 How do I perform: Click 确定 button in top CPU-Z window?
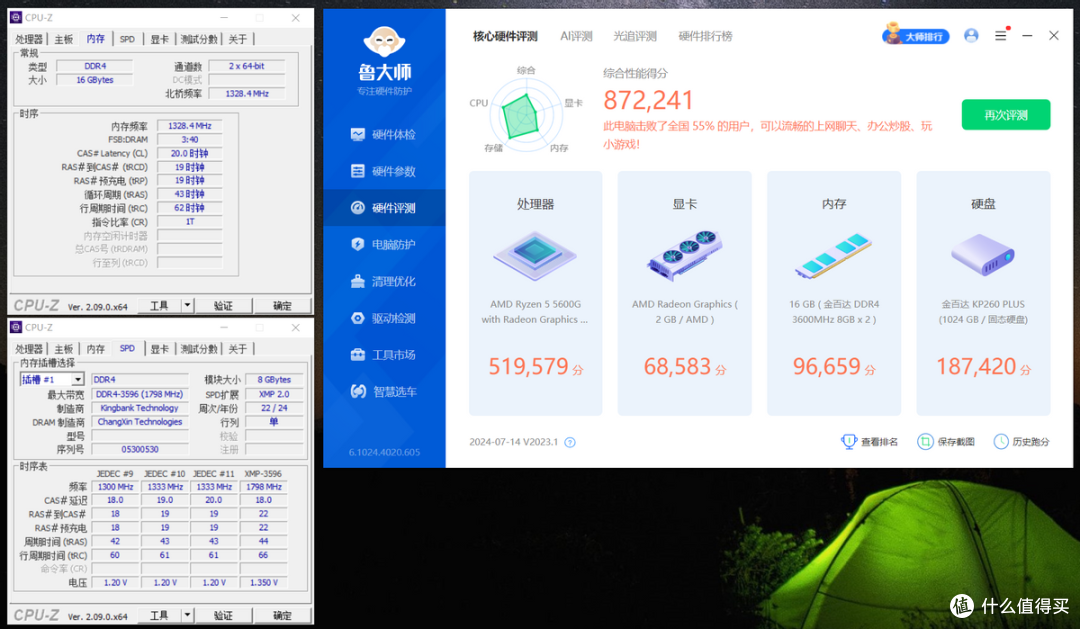coord(282,305)
